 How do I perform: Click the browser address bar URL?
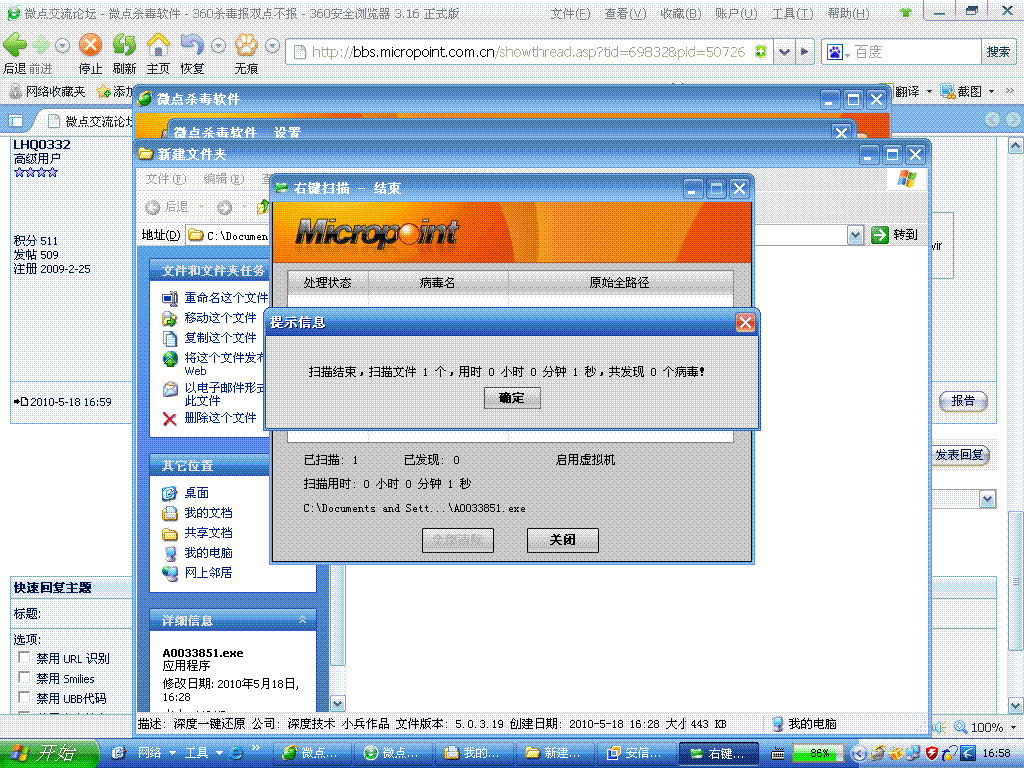click(x=528, y=52)
